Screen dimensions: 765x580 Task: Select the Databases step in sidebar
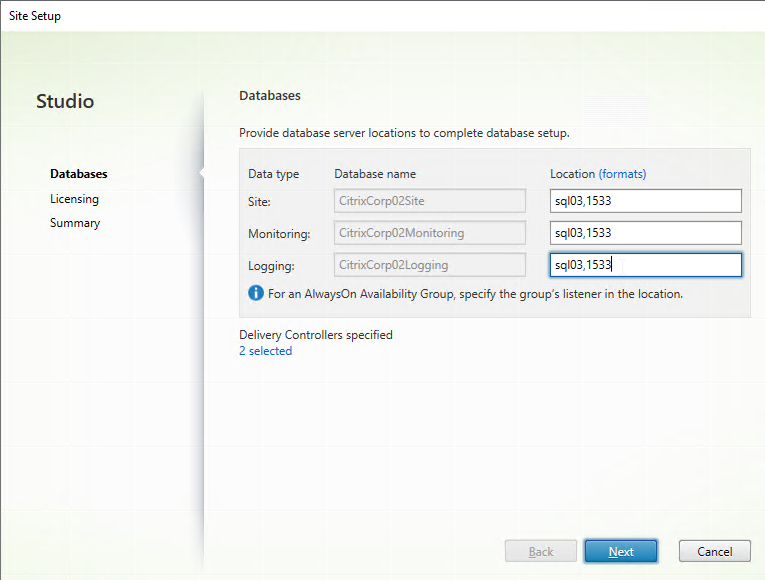point(79,174)
